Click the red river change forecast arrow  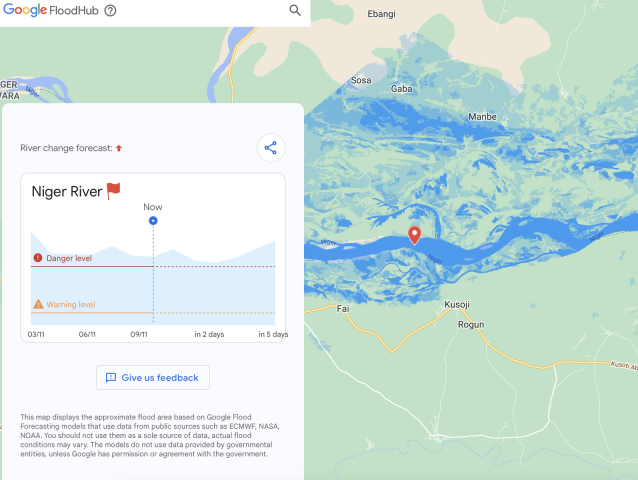119,148
